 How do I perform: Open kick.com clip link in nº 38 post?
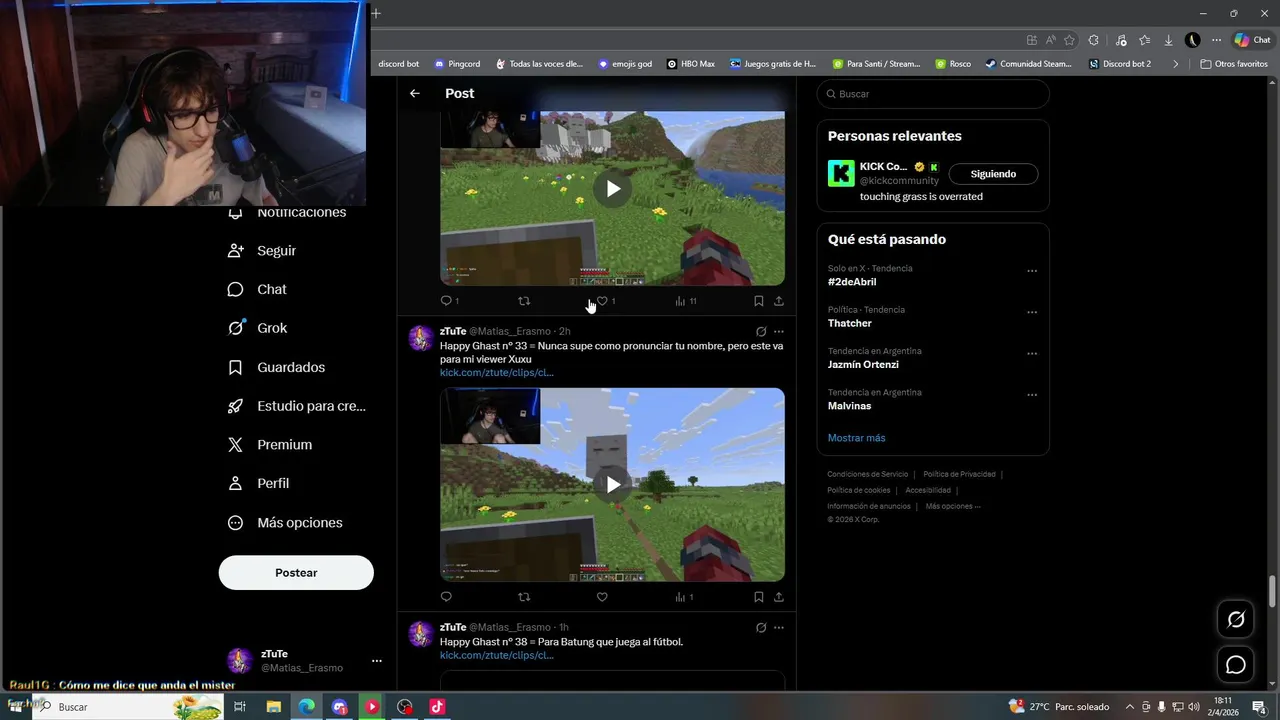(x=497, y=655)
